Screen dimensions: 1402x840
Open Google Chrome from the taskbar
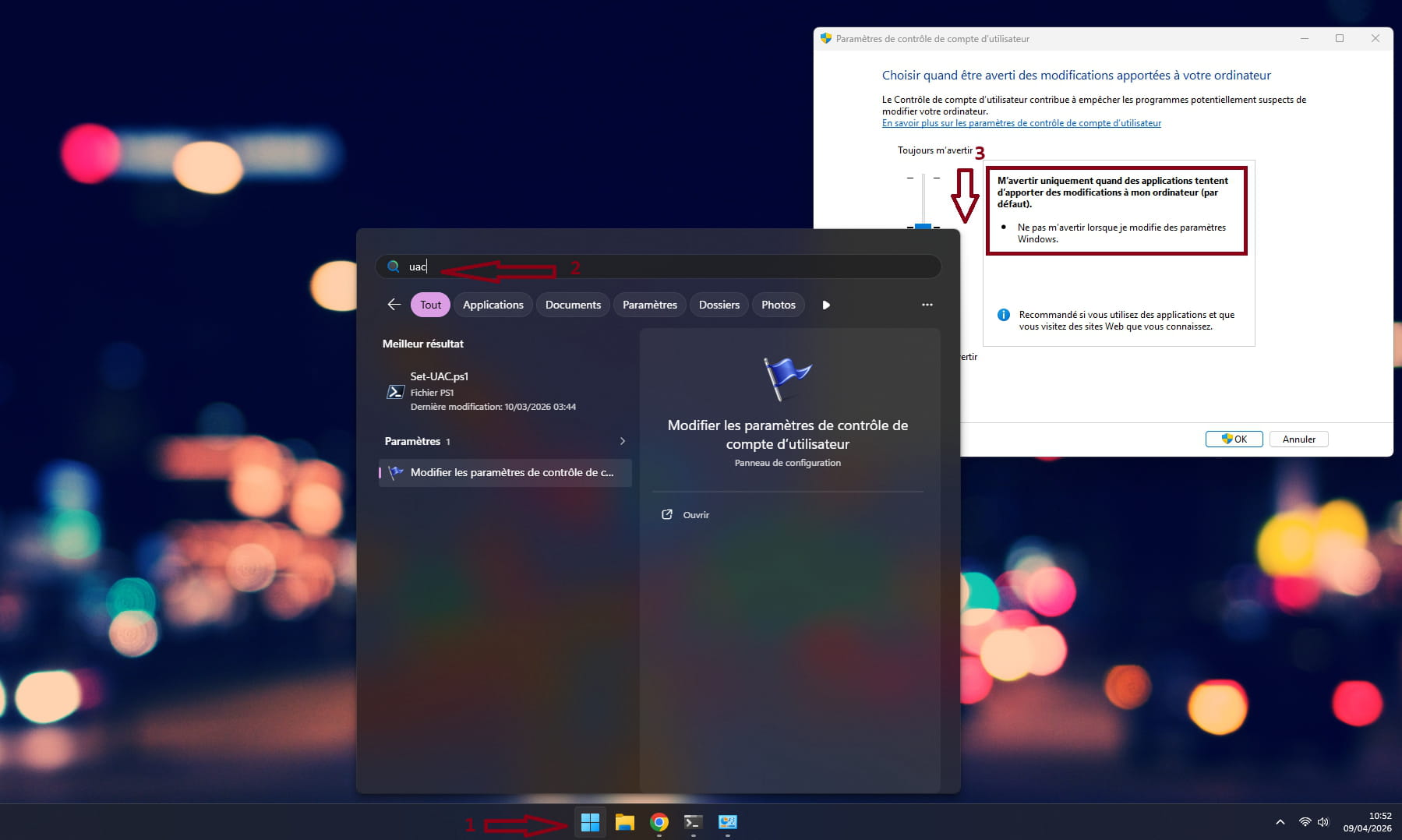pos(659,822)
